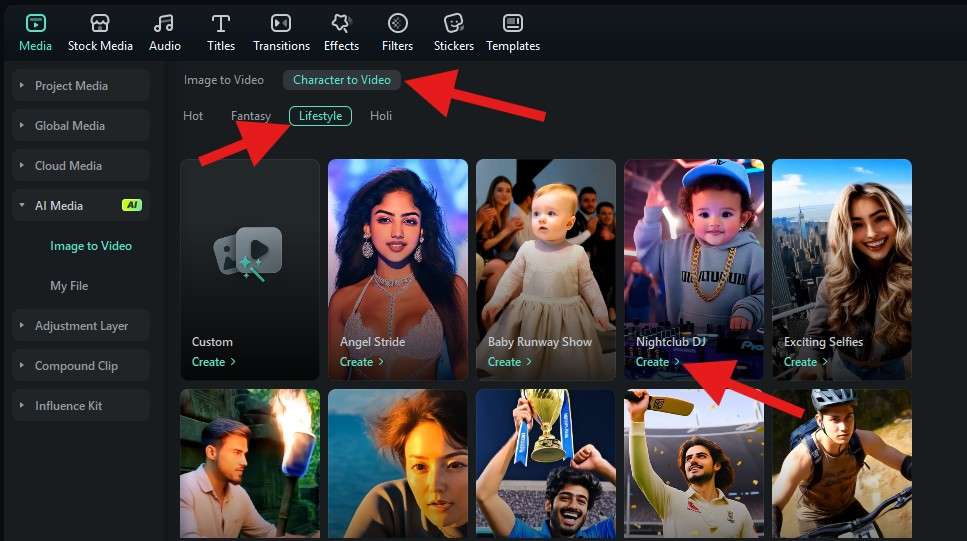
Task: Click the Custom card title text
Action: pyautogui.click(x=212, y=342)
